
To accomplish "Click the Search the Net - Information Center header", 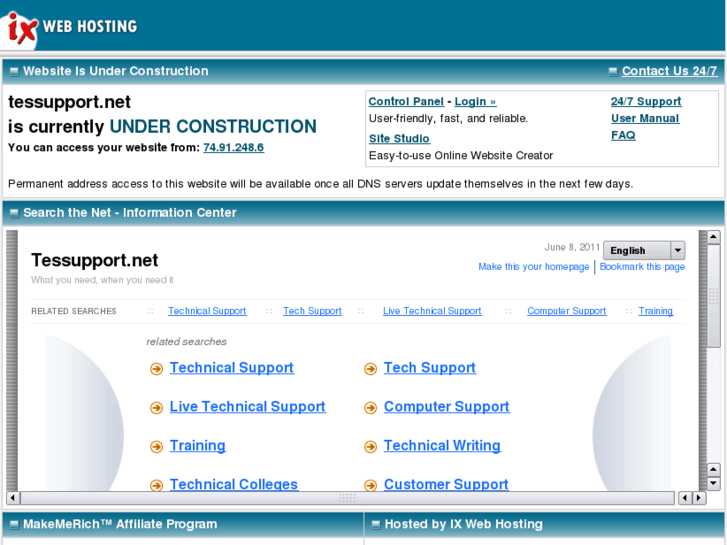I will click(x=130, y=212).
